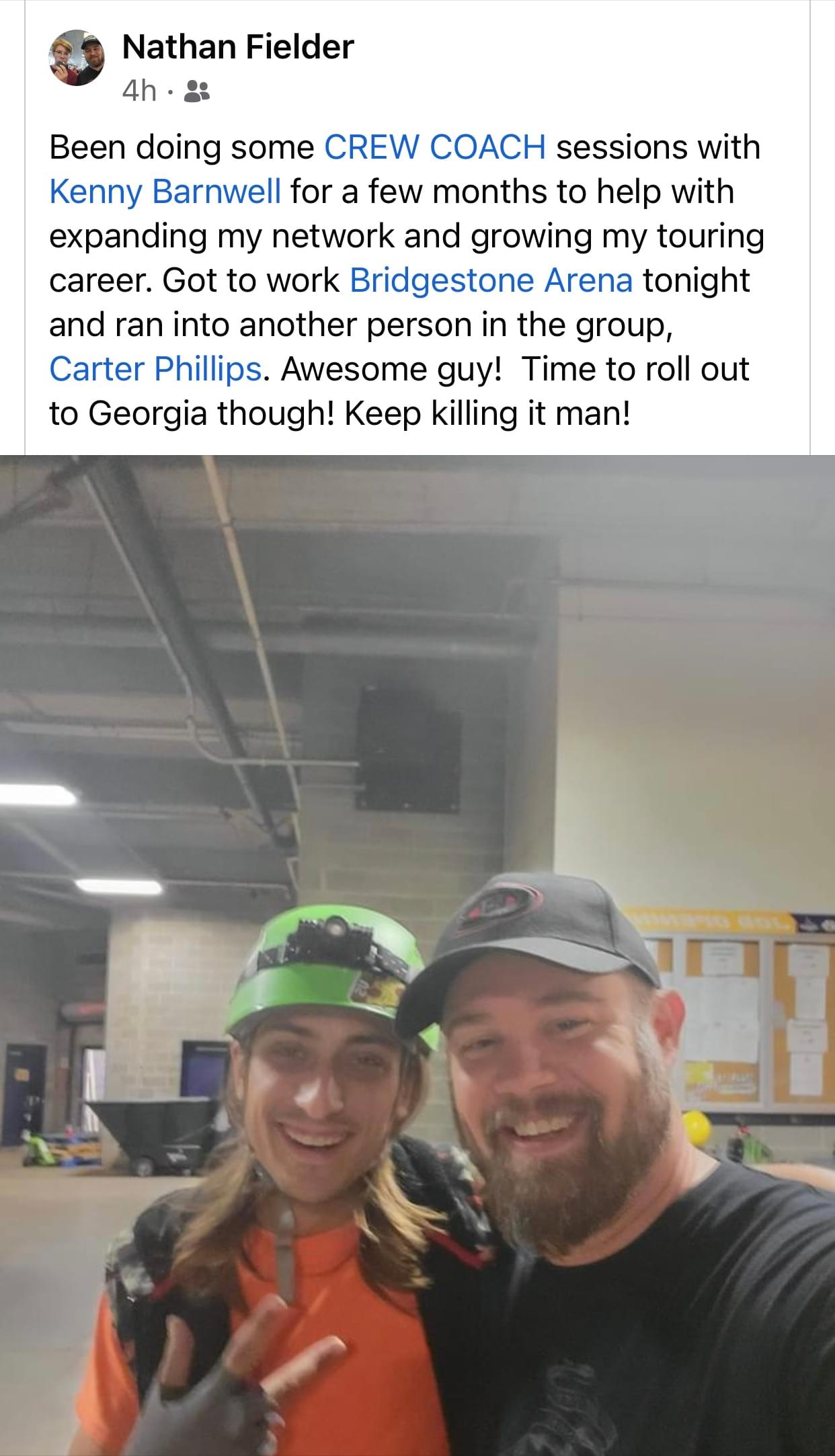Screen dimensions: 835x1456
Task: Open Nathan Fielder's profile picture avatar
Action: point(77,58)
